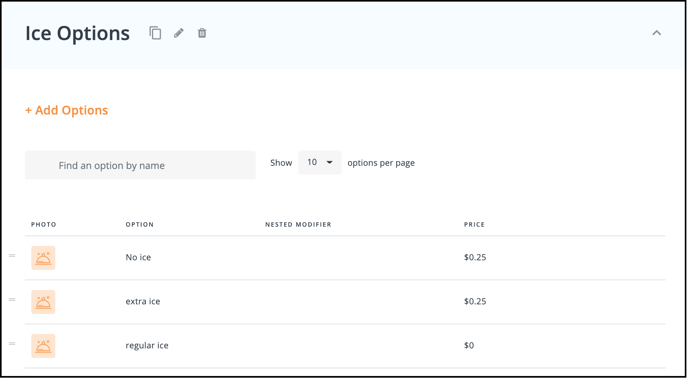Click the + Add Options link
Image resolution: width=688 pixels, height=378 pixels.
(66, 110)
